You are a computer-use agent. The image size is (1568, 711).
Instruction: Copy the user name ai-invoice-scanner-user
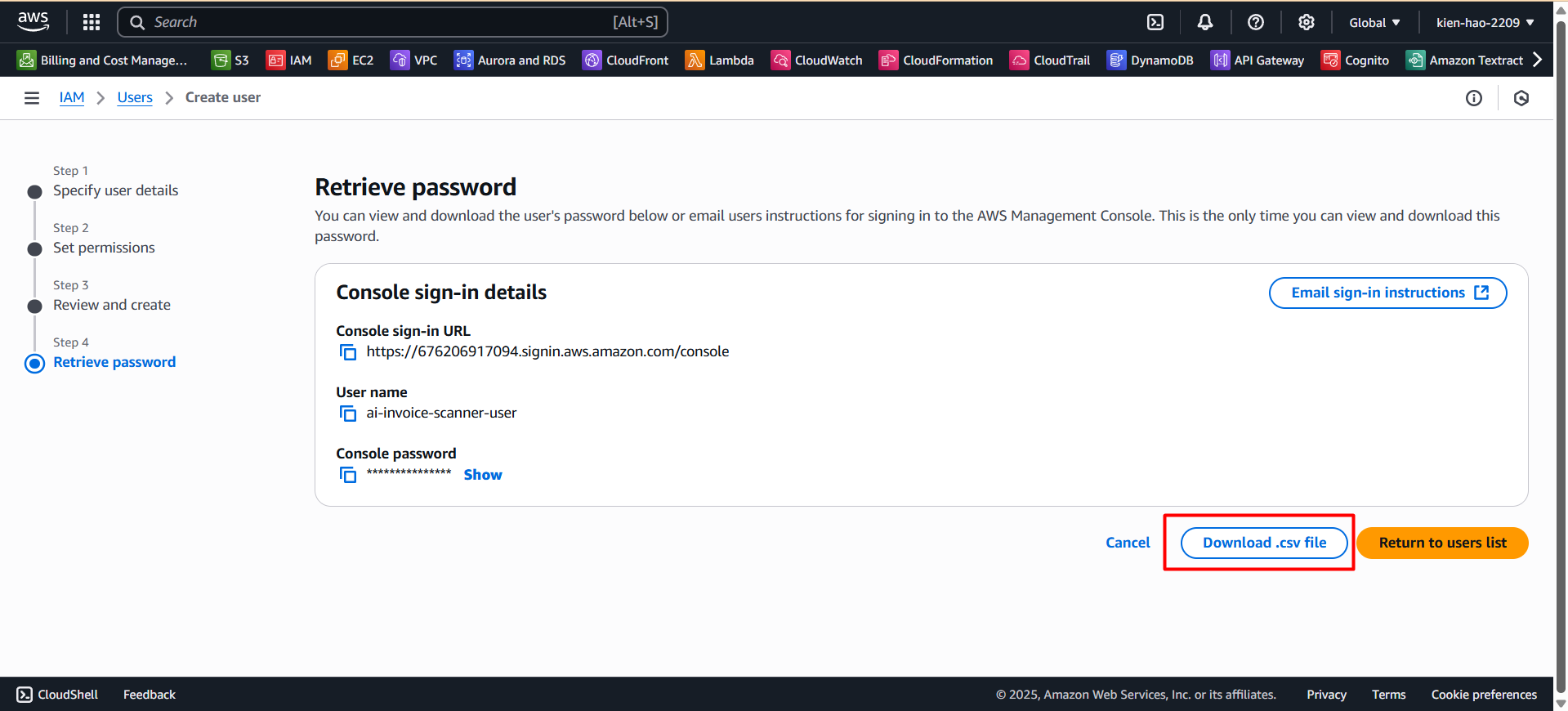[348, 414]
